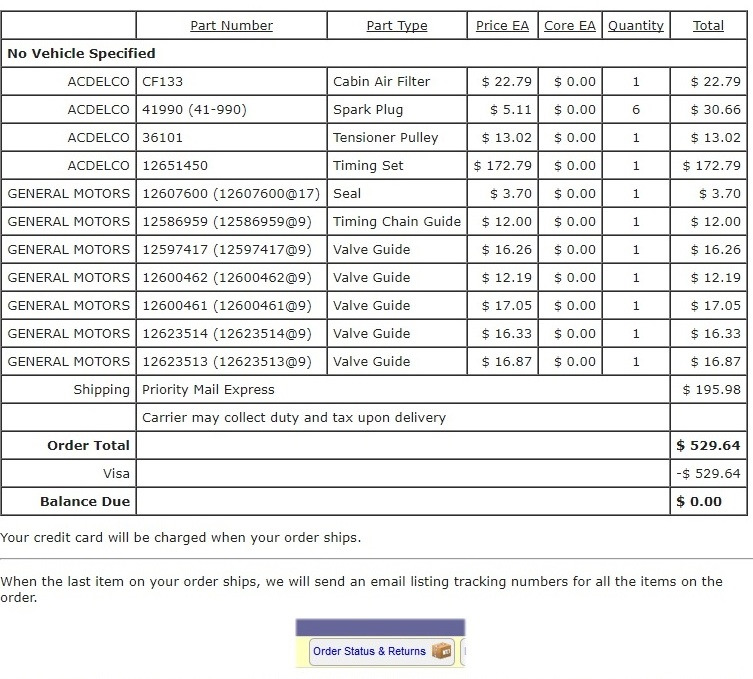The image size is (753, 679).
Task: Click the purple bar above Order Status
Action: coord(380,628)
